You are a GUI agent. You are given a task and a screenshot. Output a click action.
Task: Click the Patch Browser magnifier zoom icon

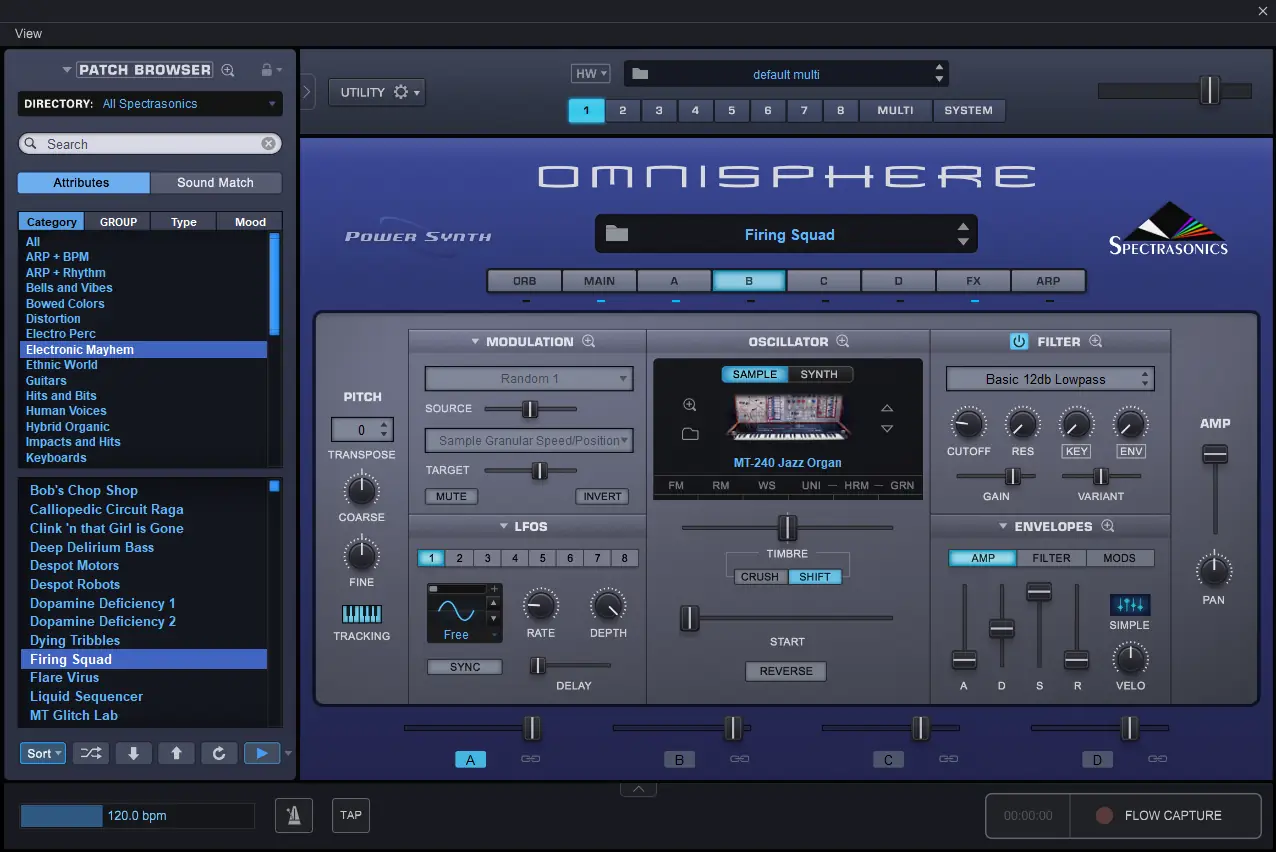tap(228, 70)
